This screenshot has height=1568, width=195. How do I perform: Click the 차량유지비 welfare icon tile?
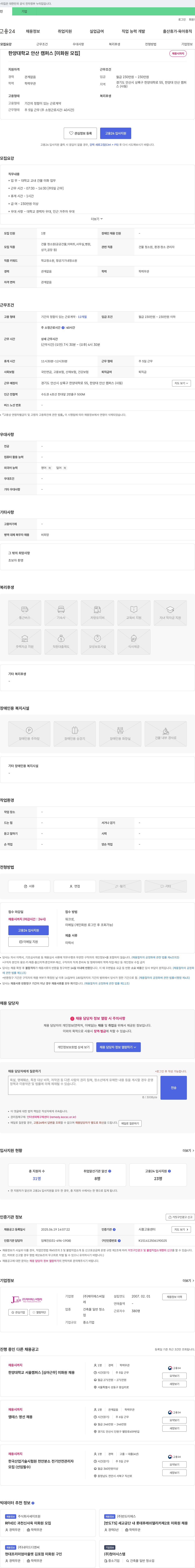pos(97,613)
